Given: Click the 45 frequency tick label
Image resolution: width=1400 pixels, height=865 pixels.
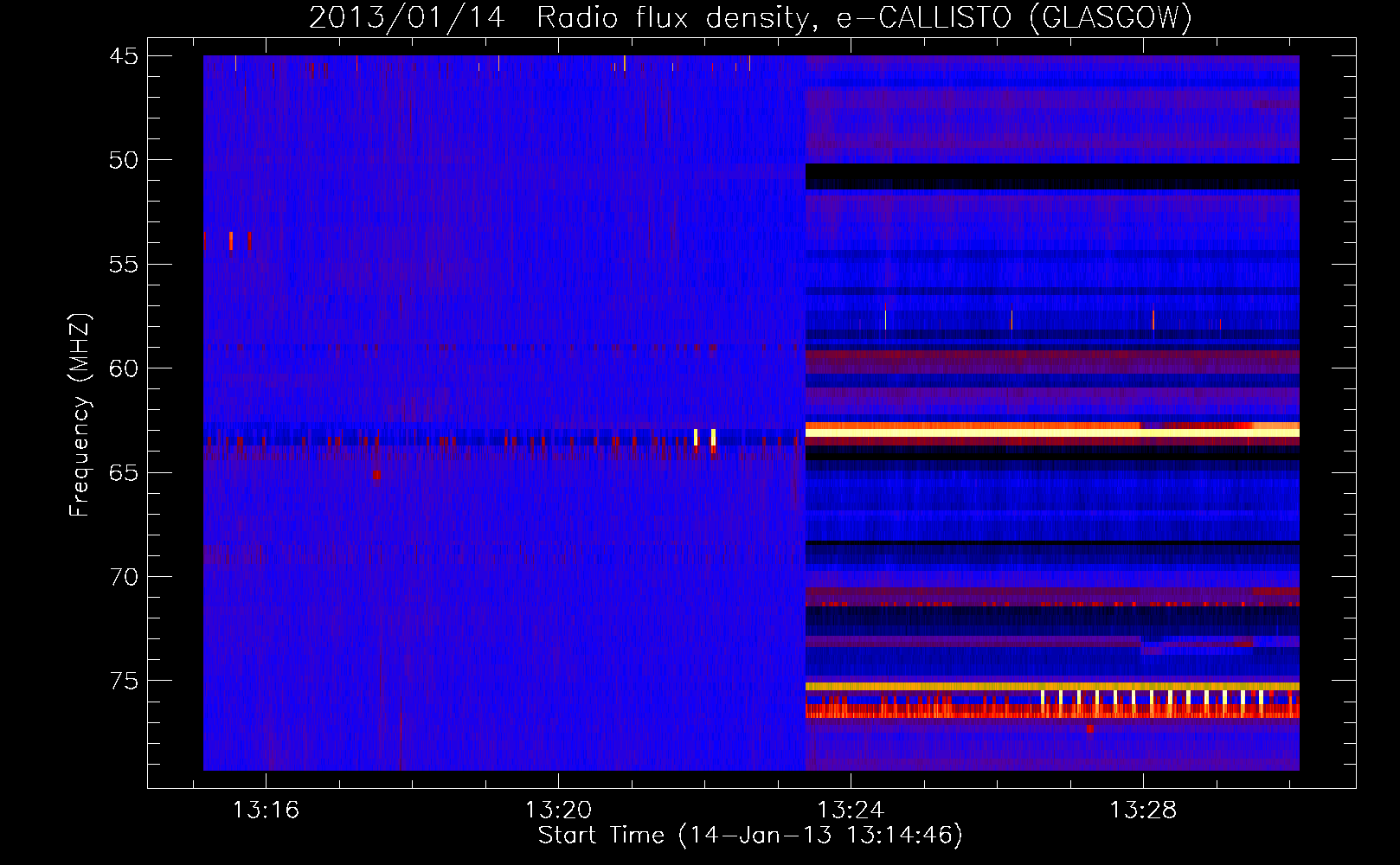Looking at the screenshot, I should pos(124,56).
